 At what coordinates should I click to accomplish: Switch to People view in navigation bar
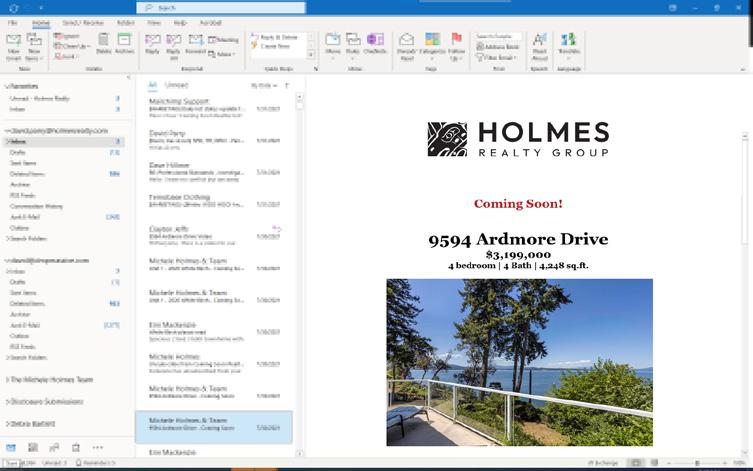click(54, 447)
